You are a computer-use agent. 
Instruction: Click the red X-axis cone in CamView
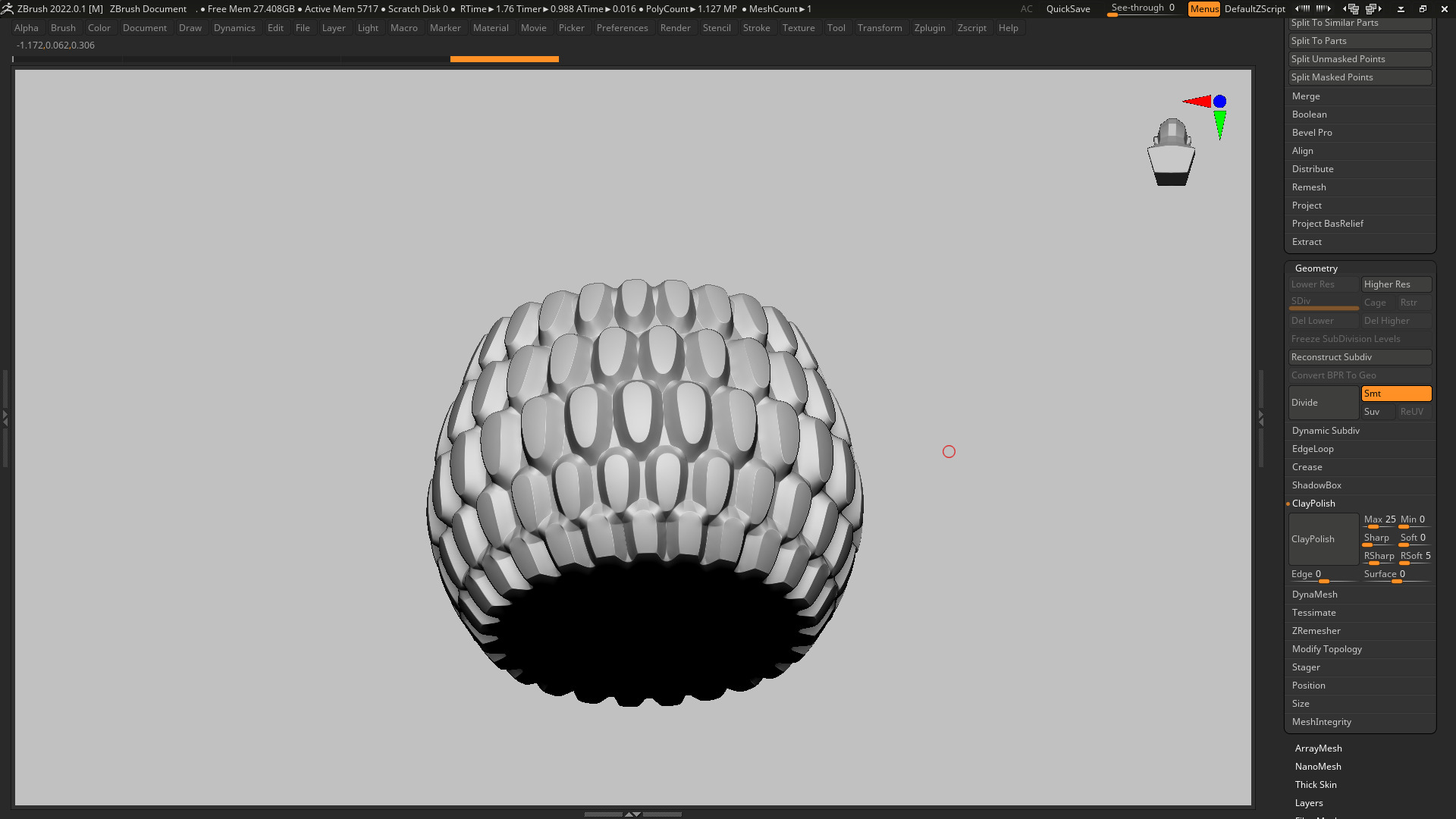point(1197,101)
